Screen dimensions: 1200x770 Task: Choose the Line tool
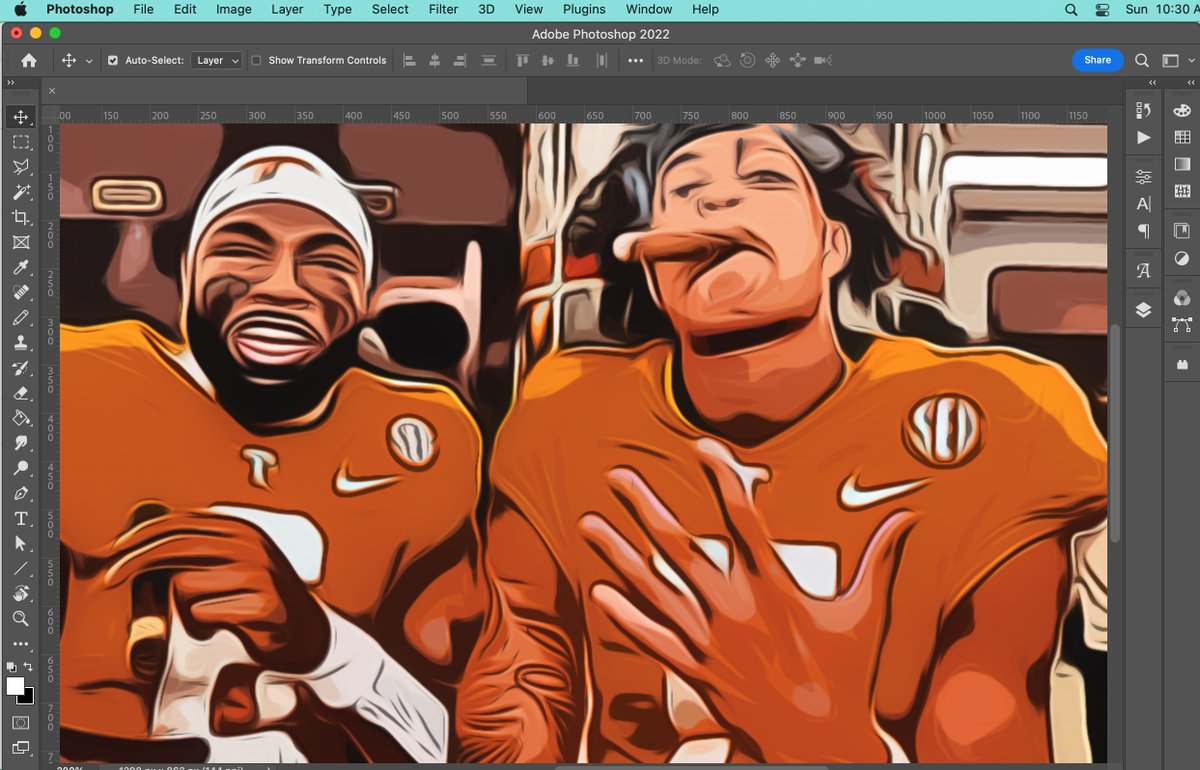click(21, 568)
